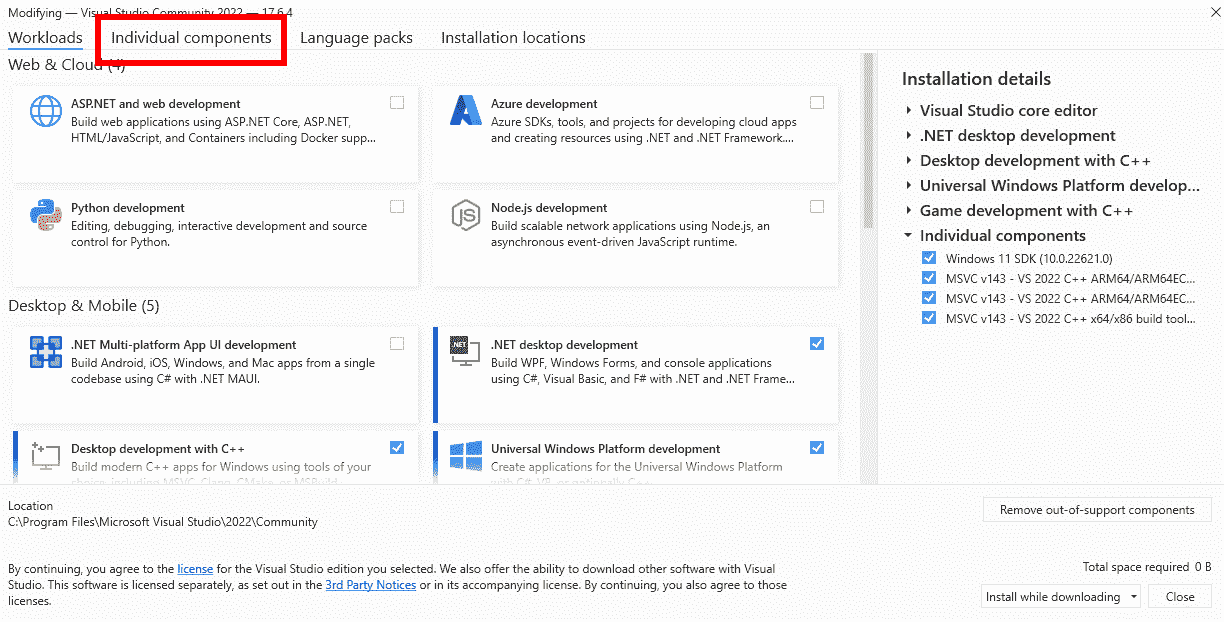Image resolution: width=1224 pixels, height=622 pixels.
Task: Click the Installation details heading
Action: click(976, 79)
